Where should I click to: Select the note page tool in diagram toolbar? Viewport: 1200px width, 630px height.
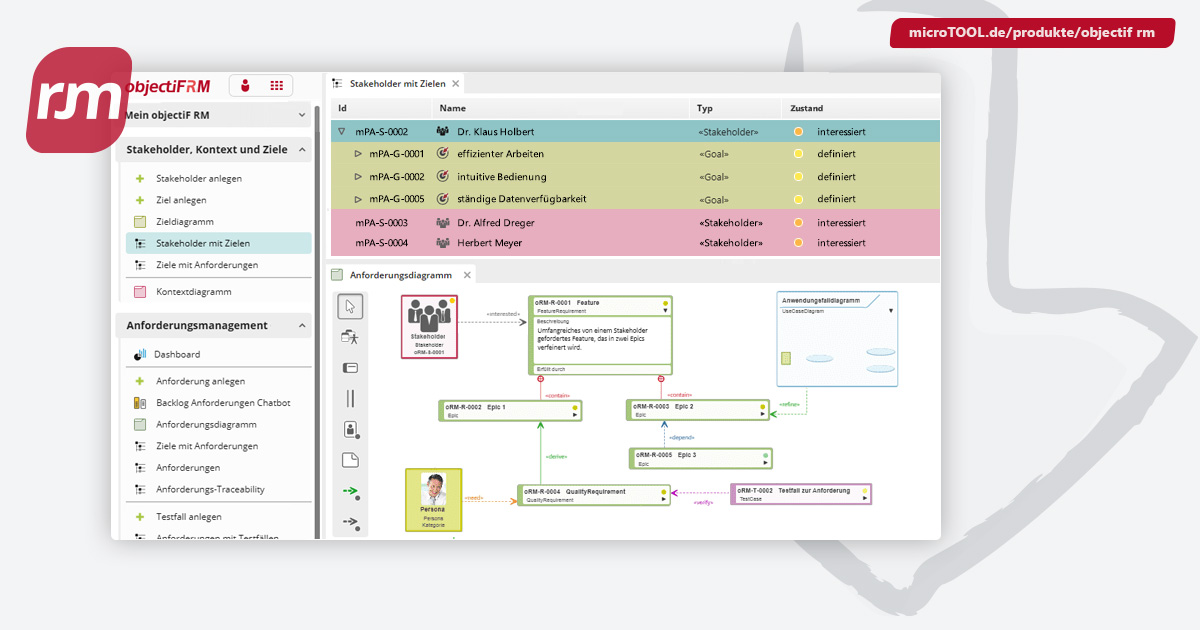[x=350, y=460]
